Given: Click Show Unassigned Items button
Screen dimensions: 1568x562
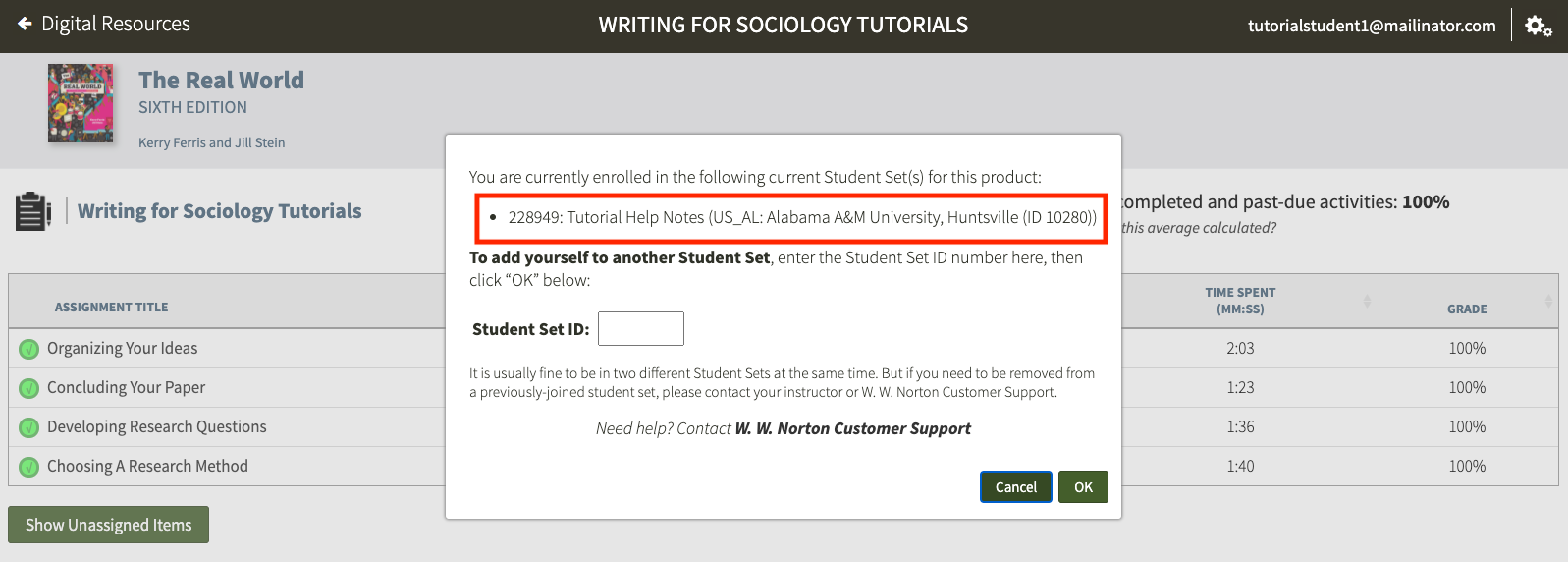Looking at the screenshot, I should pos(108,525).
